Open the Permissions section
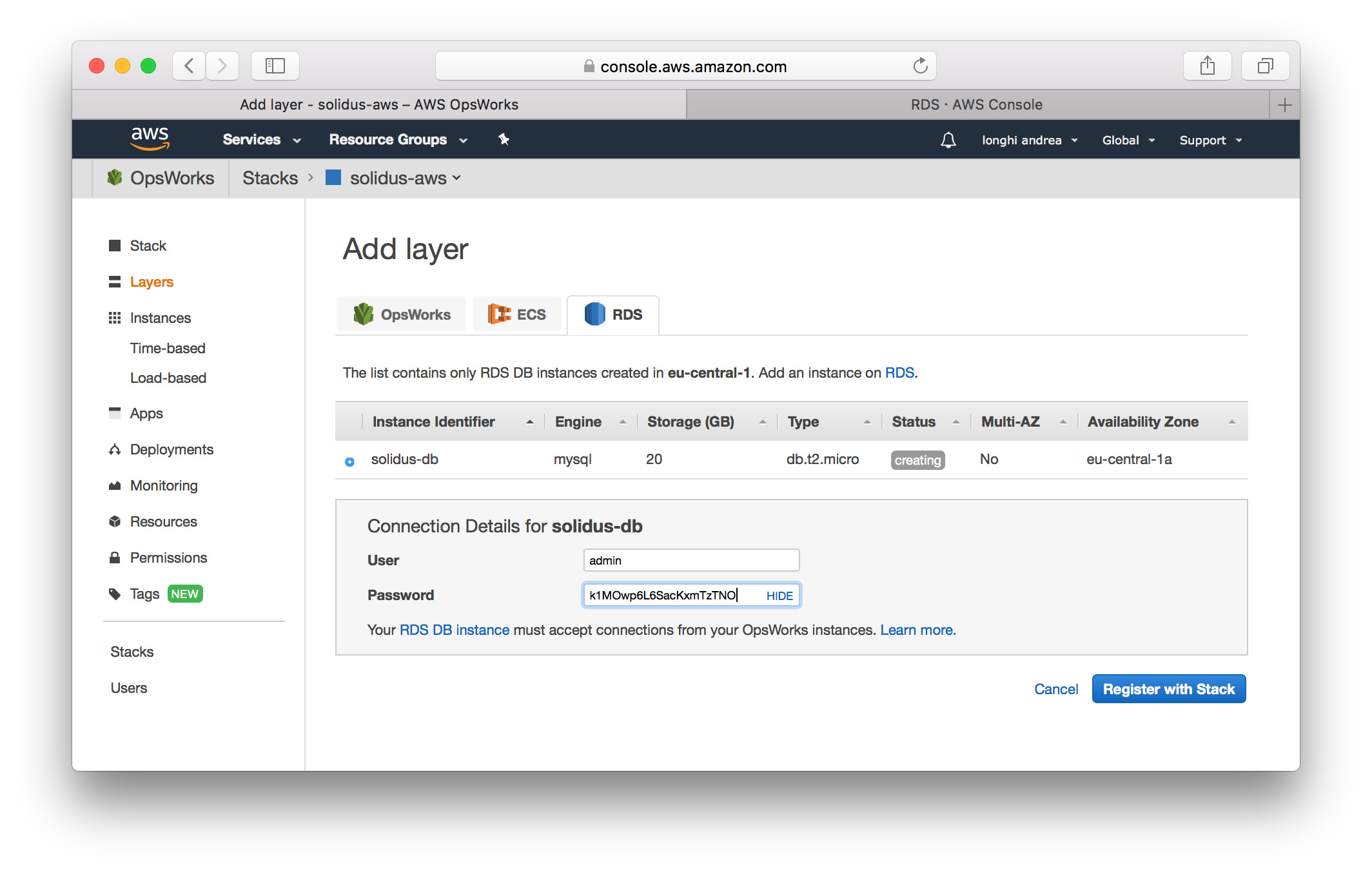1372x874 pixels. [168, 557]
